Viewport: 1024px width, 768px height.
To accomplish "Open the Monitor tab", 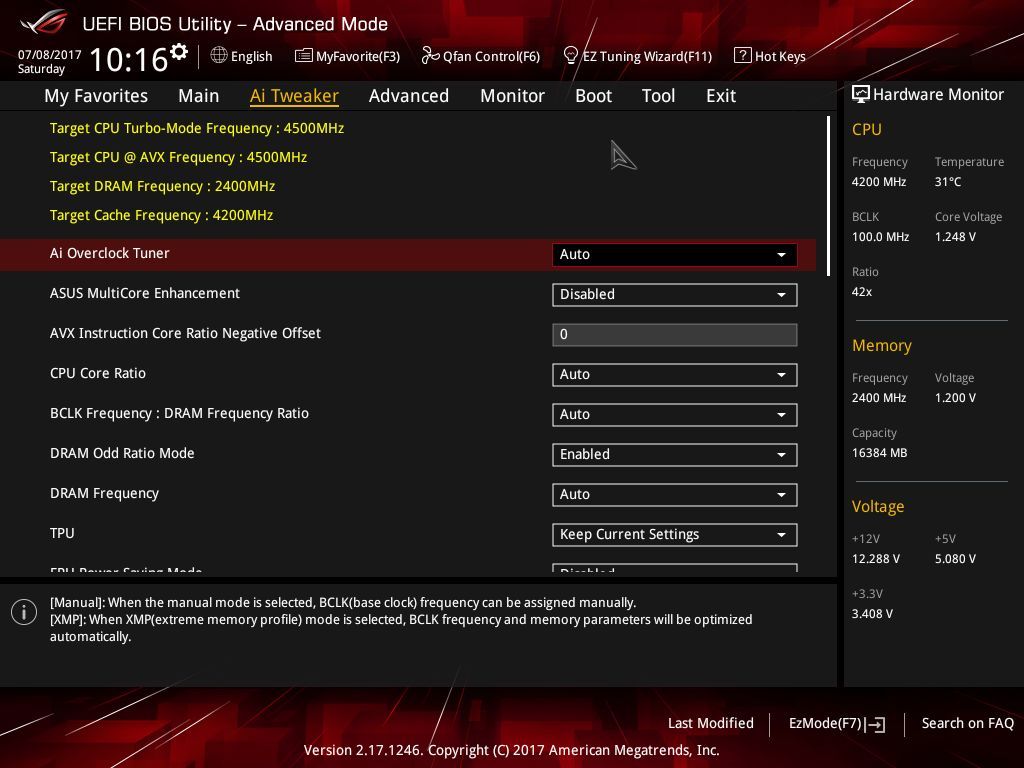I will [513, 95].
